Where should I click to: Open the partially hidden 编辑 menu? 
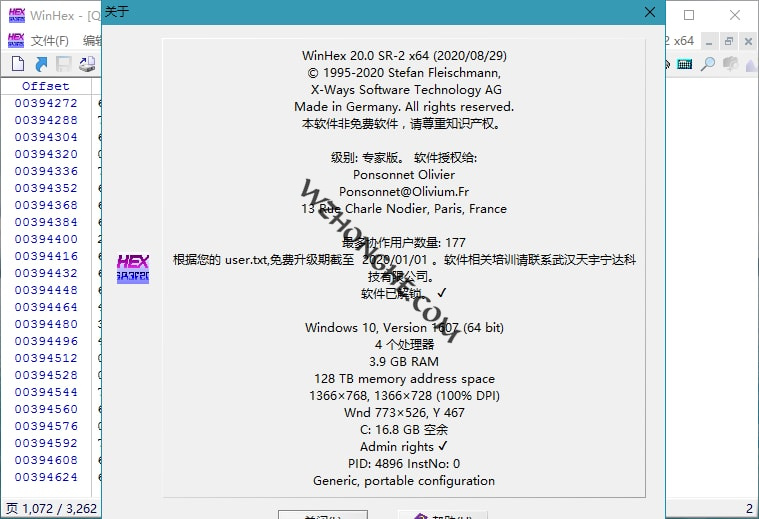tap(92, 41)
